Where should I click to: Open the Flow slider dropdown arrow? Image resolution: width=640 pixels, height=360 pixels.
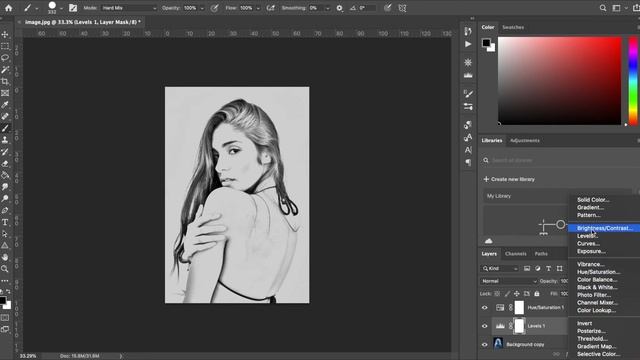pyautogui.click(x=258, y=8)
